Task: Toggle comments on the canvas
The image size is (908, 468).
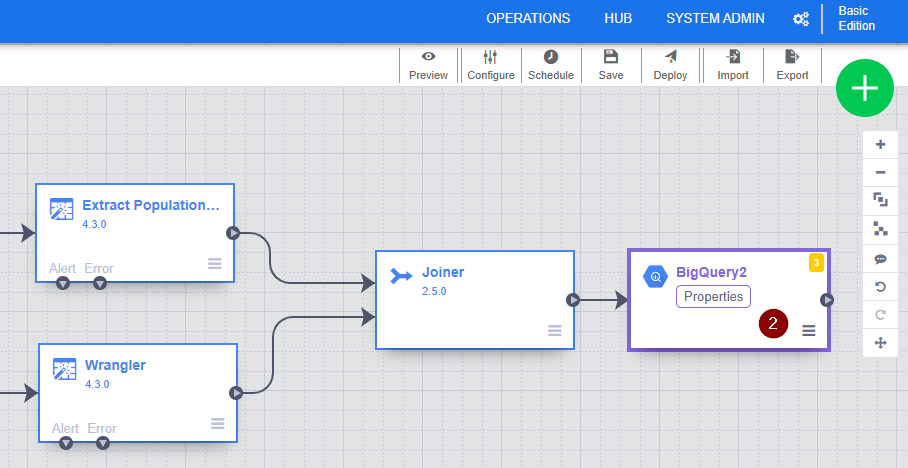Action: 880,258
